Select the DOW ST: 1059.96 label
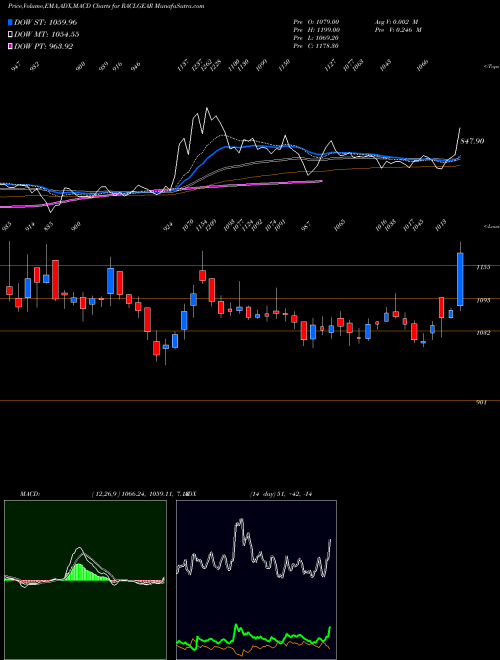This screenshot has height=660, width=500. tap(45, 22)
